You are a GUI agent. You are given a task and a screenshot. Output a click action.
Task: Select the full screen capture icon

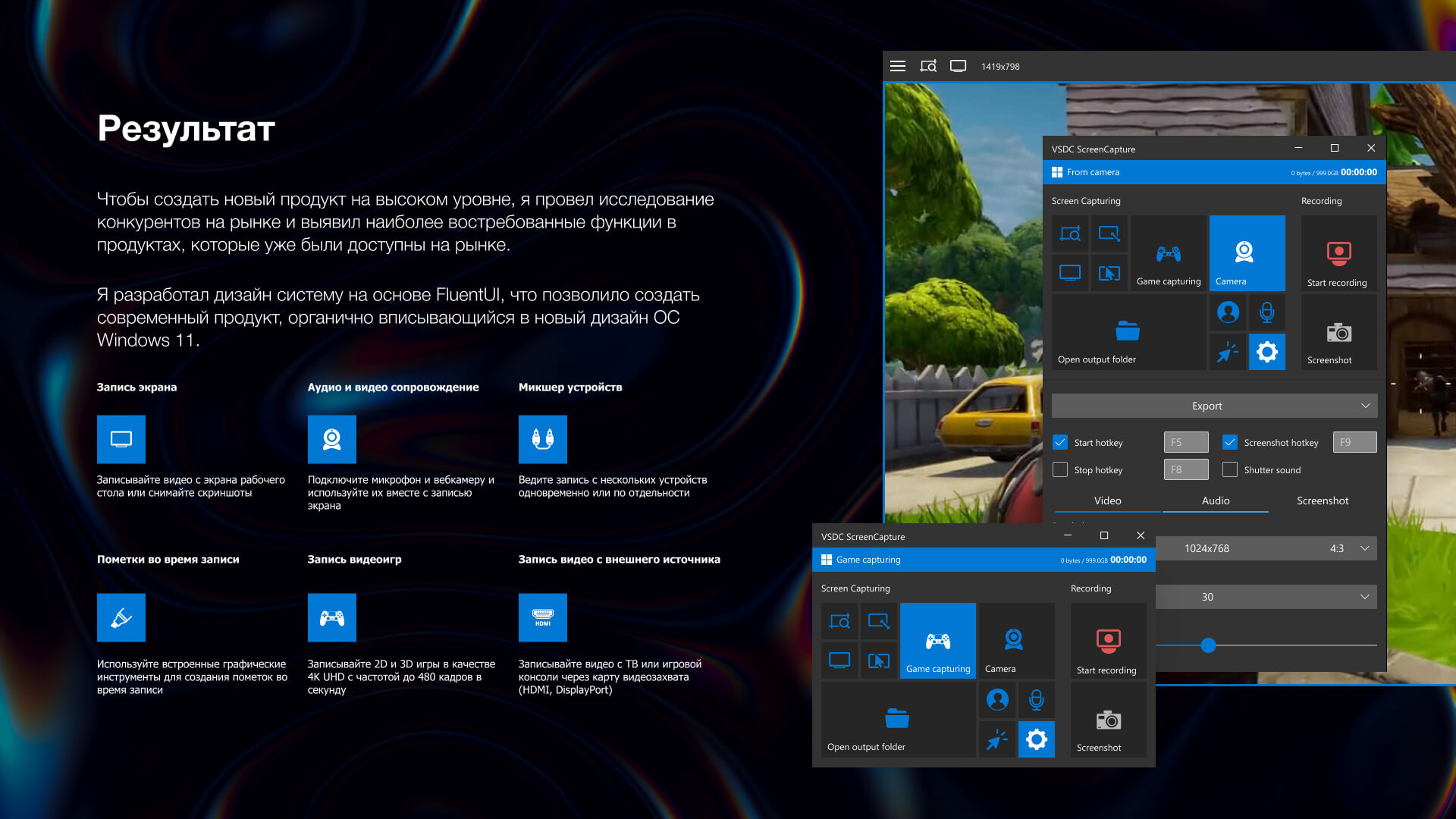(x=1070, y=274)
